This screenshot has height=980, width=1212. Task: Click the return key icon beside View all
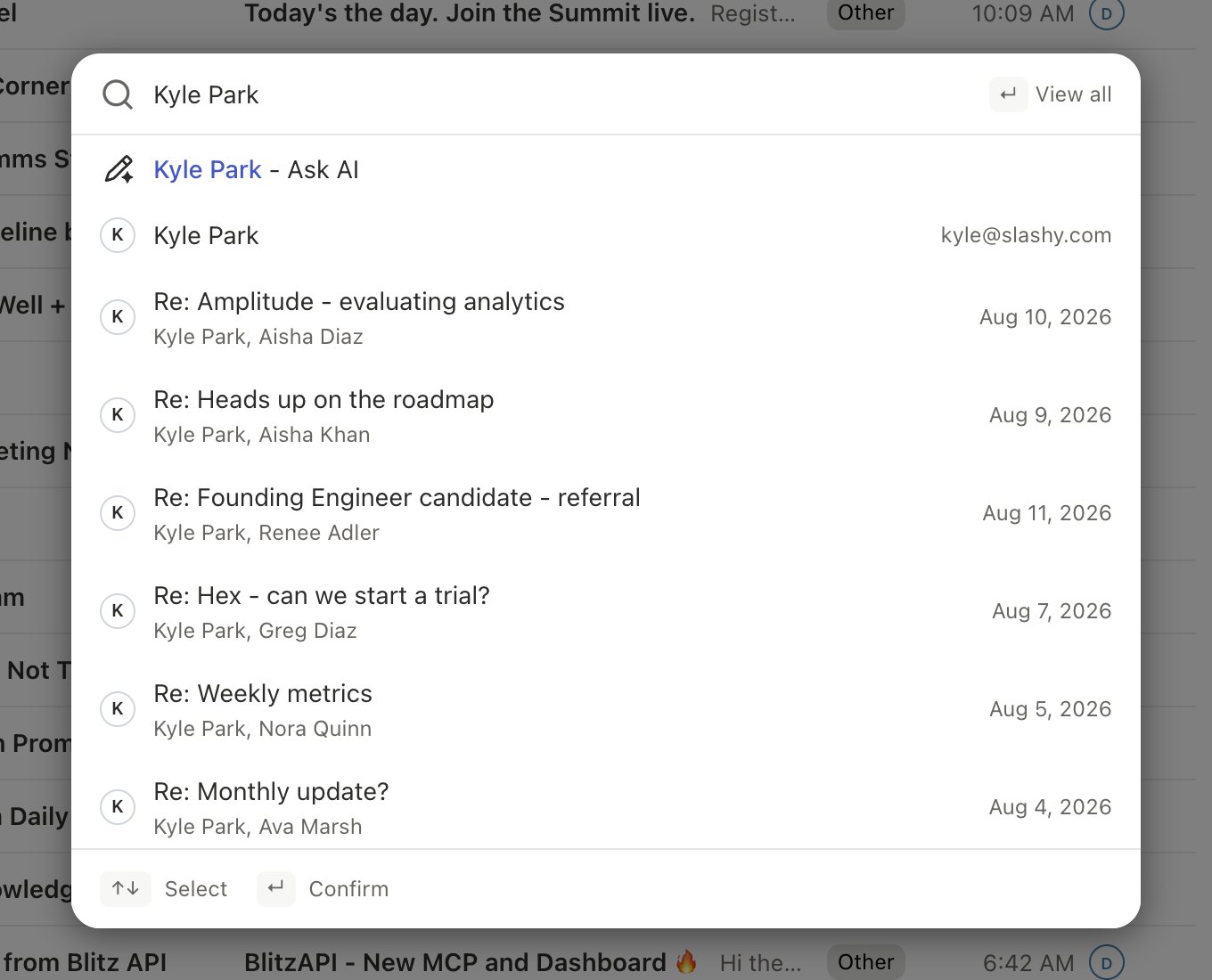(1008, 94)
